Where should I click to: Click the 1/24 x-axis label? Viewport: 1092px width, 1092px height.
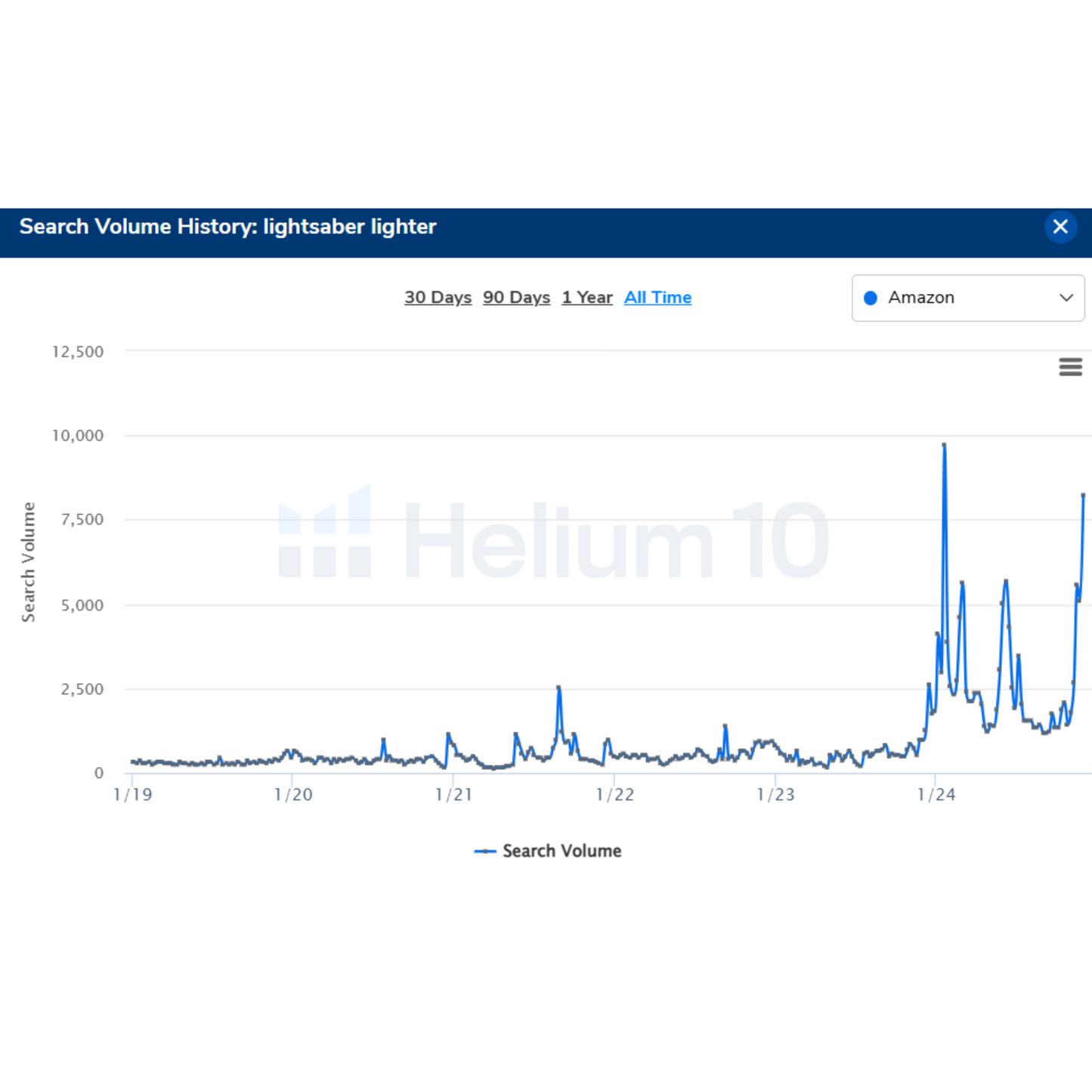click(936, 795)
